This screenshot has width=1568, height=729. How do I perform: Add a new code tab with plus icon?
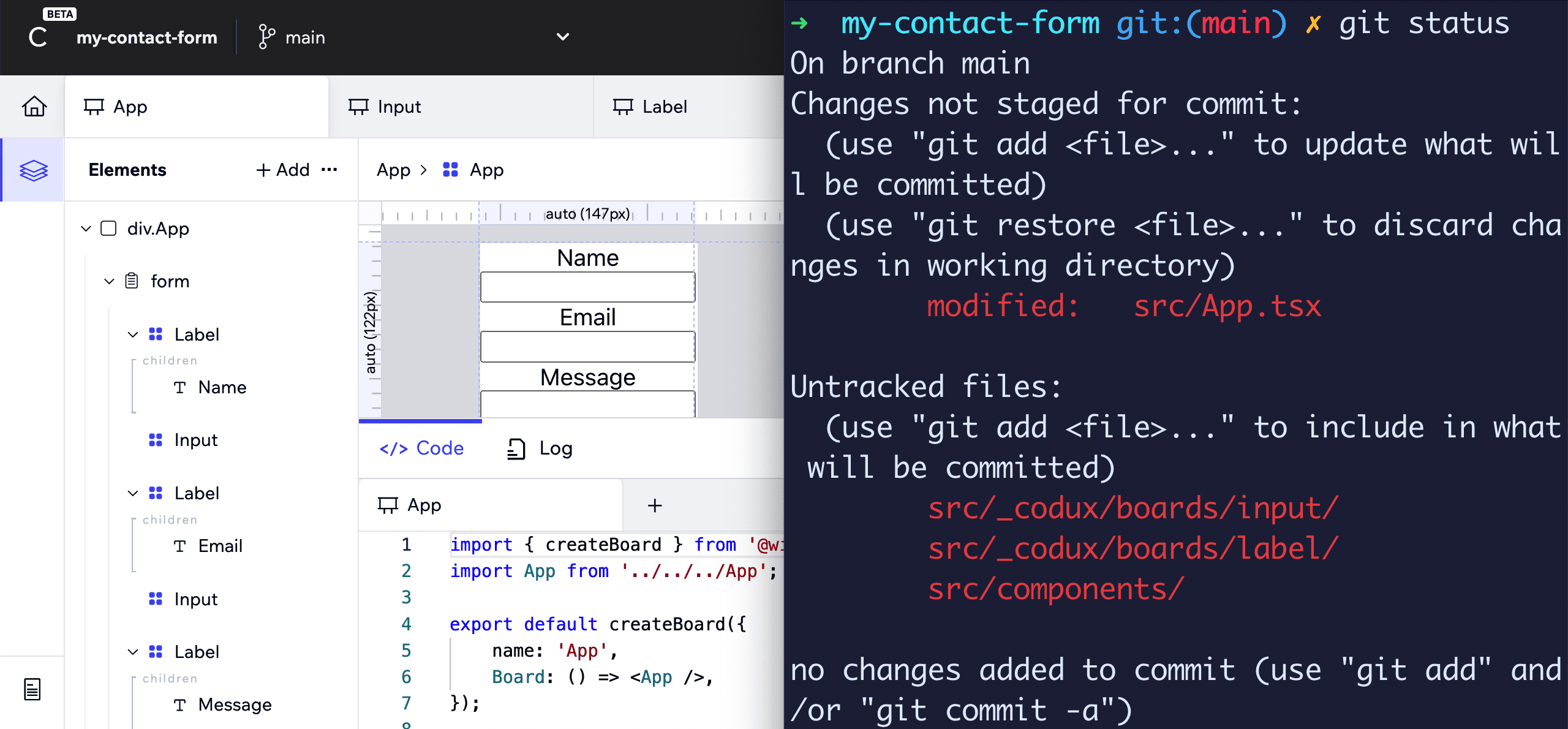(655, 505)
